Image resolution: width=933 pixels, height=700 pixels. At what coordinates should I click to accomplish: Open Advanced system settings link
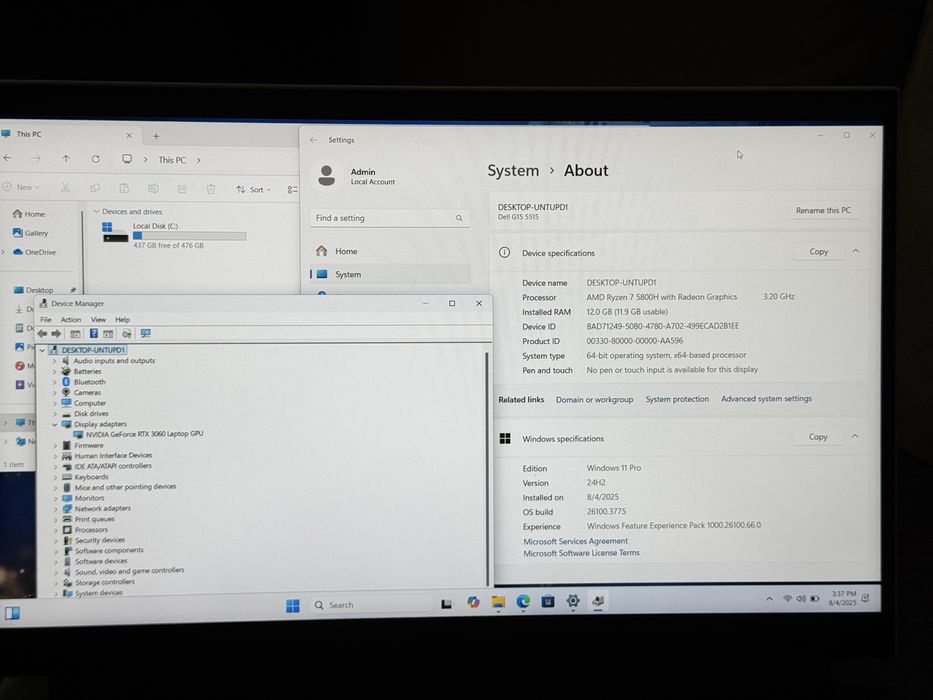tap(766, 398)
